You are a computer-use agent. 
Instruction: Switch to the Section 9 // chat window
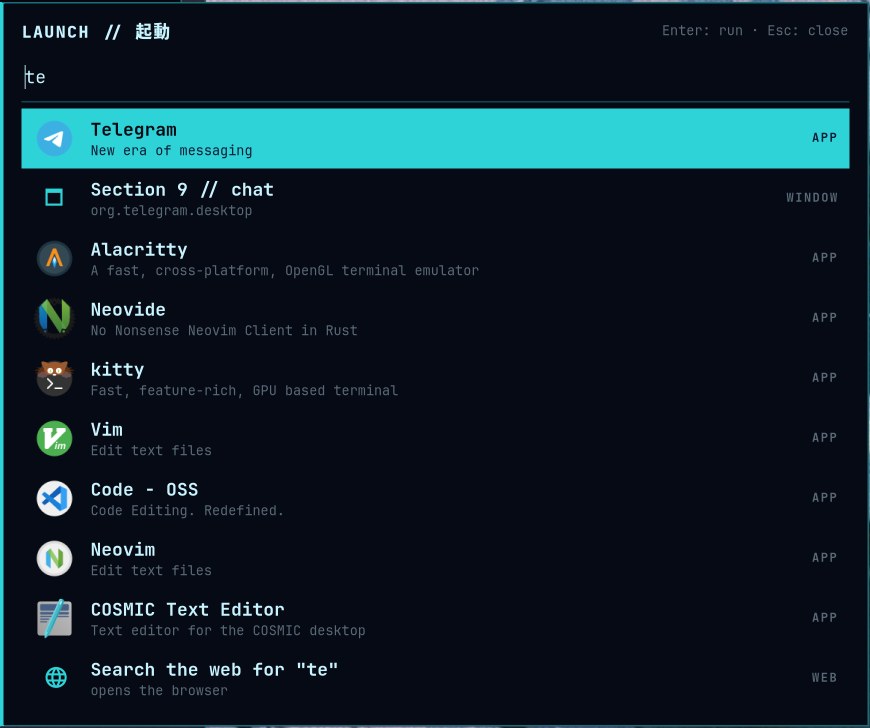pos(435,198)
